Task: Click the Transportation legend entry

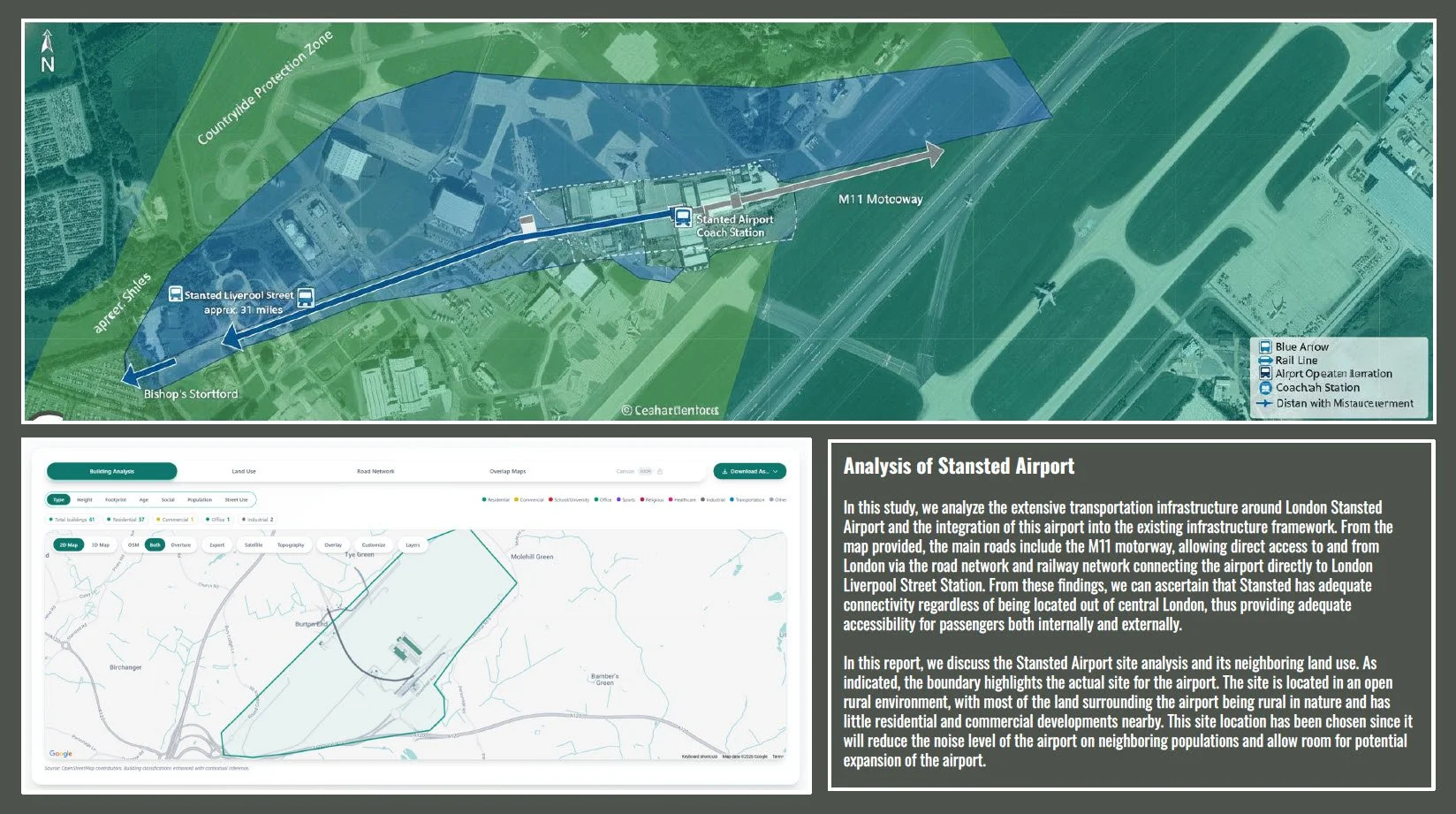Action: tap(747, 499)
